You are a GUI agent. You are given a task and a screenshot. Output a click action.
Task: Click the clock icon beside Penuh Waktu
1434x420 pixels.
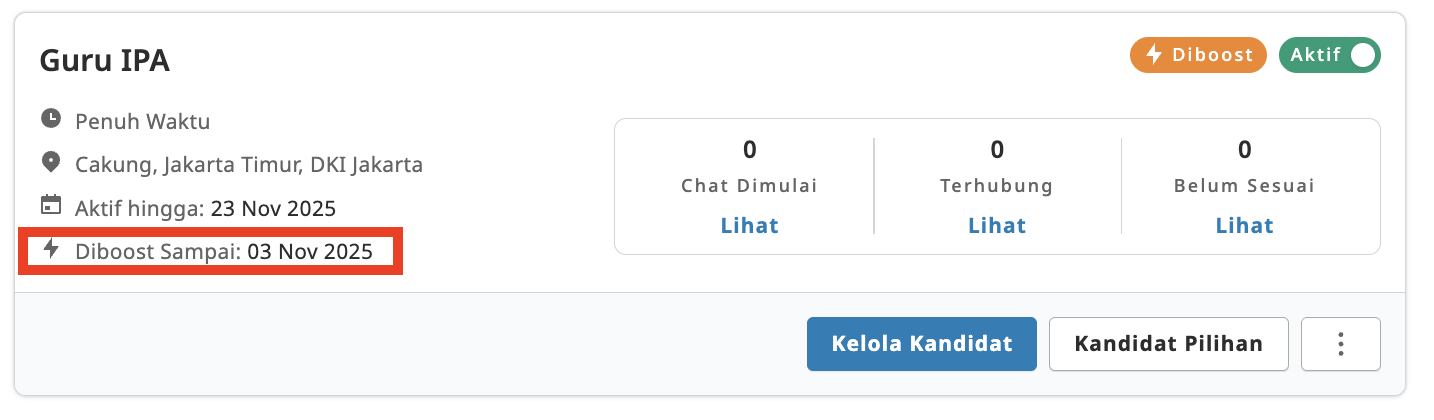click(x=50, y=119)
